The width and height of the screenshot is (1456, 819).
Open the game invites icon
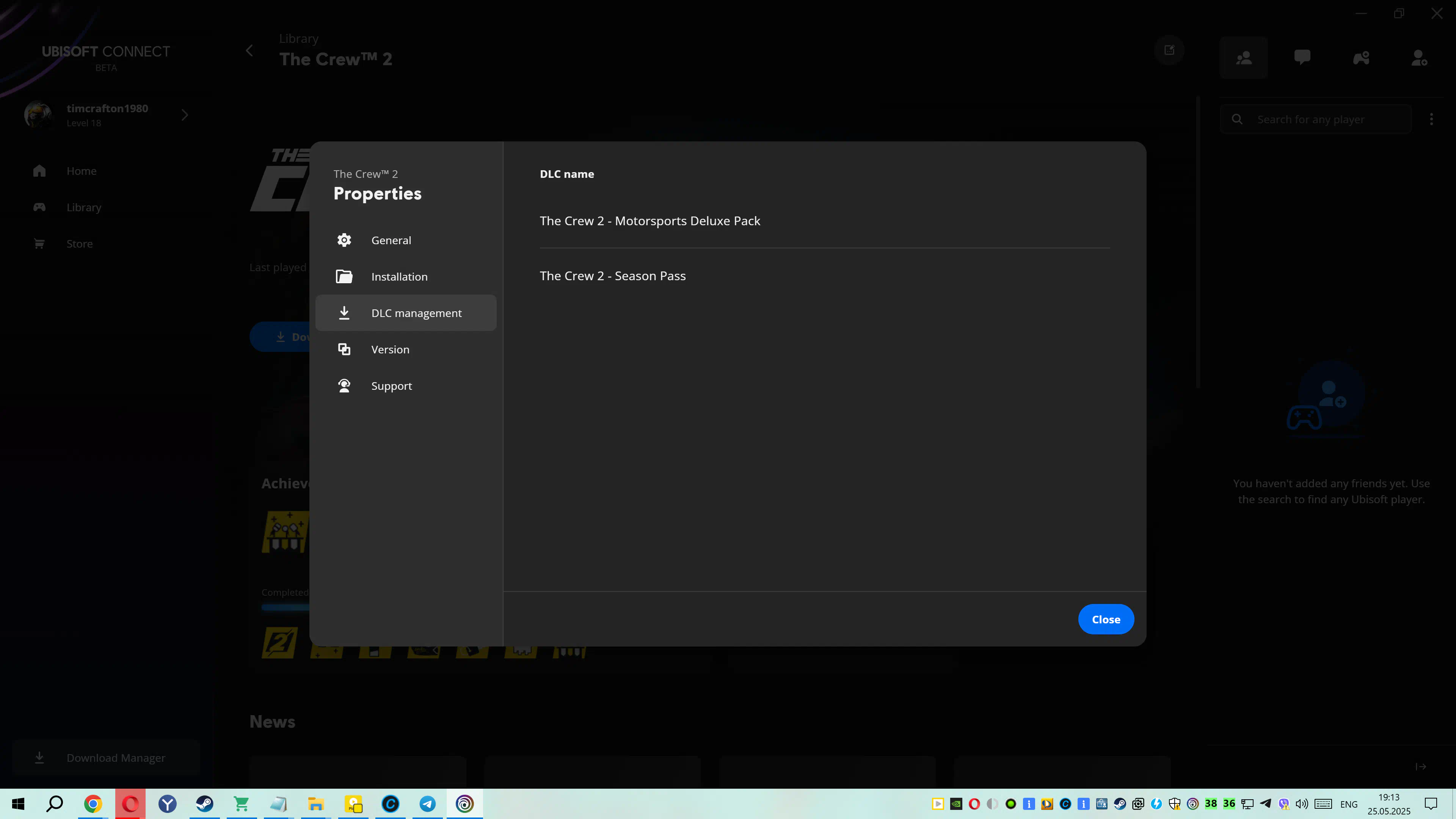point(1361,58)
